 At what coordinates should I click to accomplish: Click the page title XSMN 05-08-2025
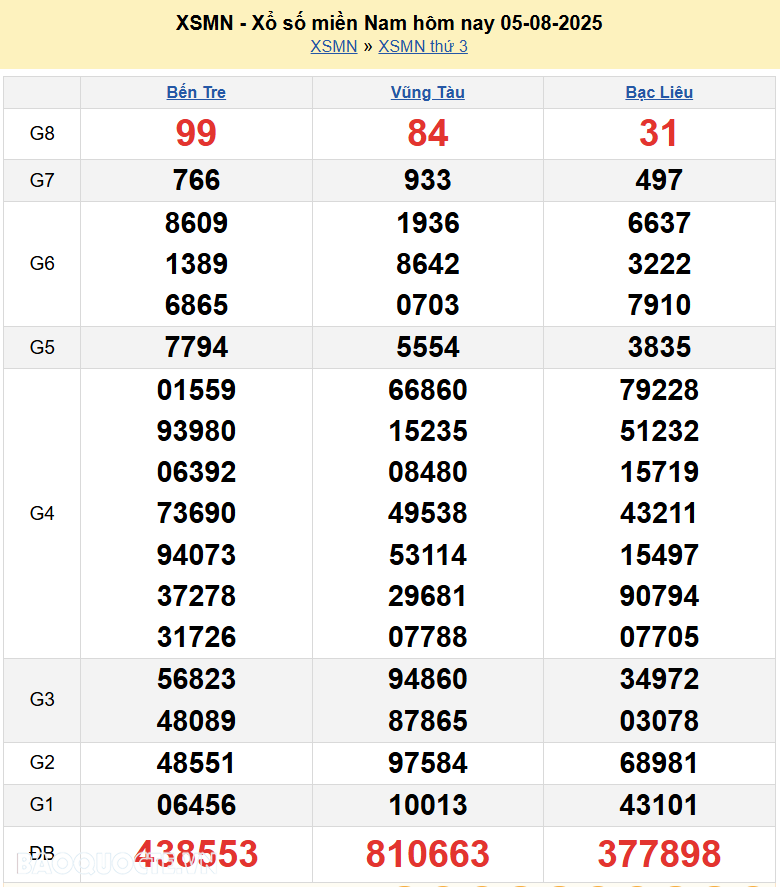(x=389, y=22)
